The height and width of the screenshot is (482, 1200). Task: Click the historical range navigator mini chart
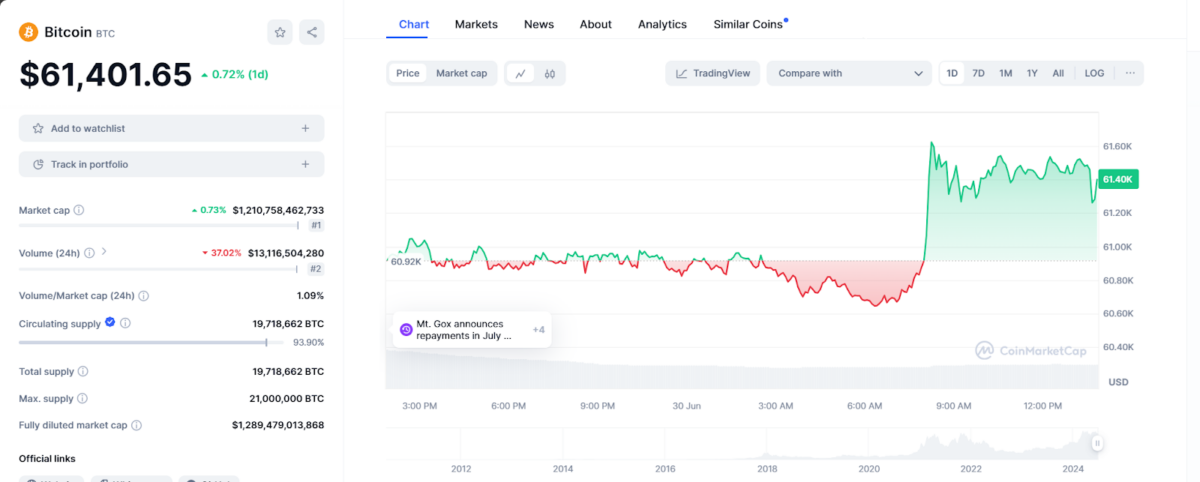[x=741, y=443]
